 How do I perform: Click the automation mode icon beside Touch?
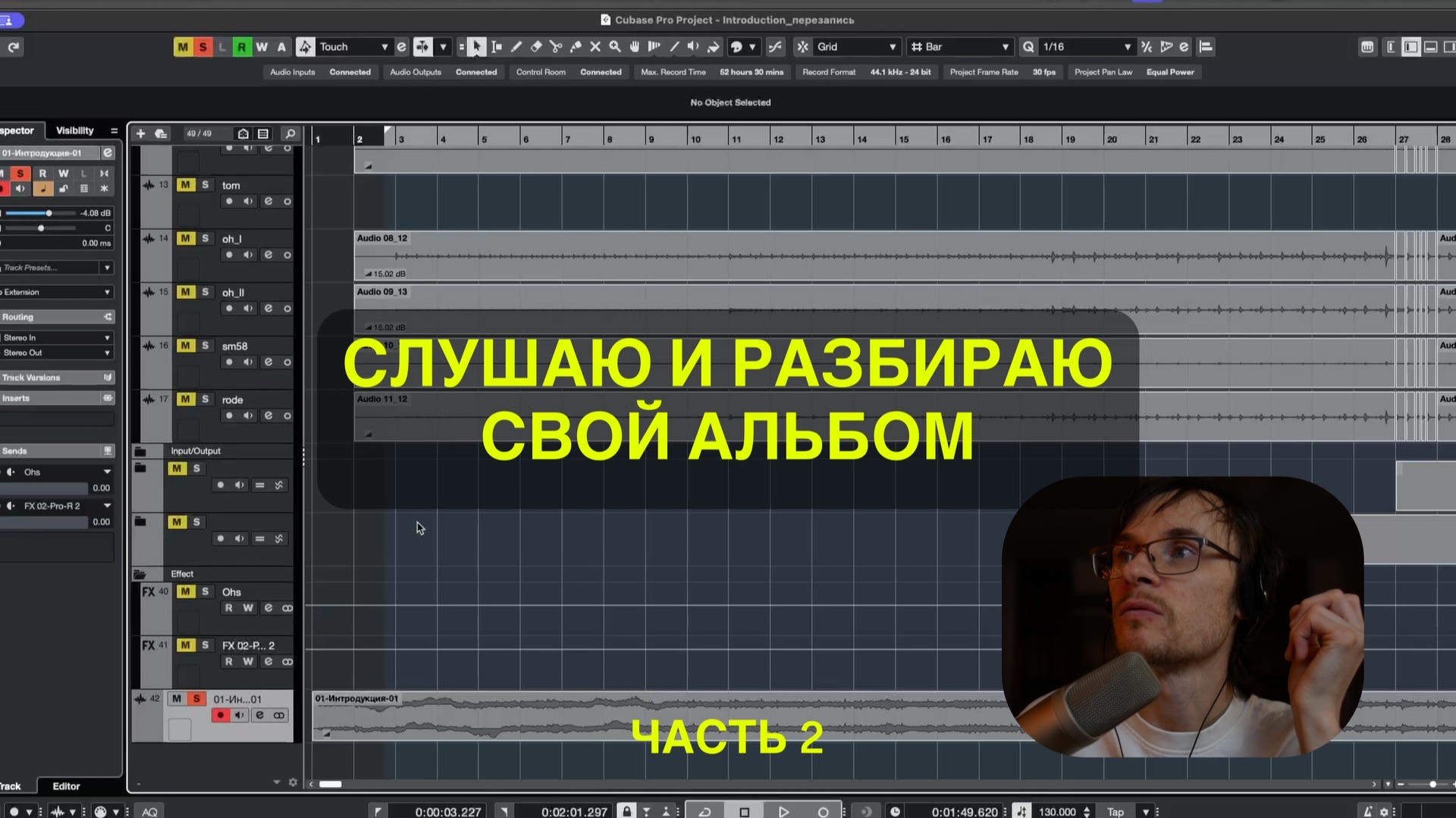pos(305,47)
